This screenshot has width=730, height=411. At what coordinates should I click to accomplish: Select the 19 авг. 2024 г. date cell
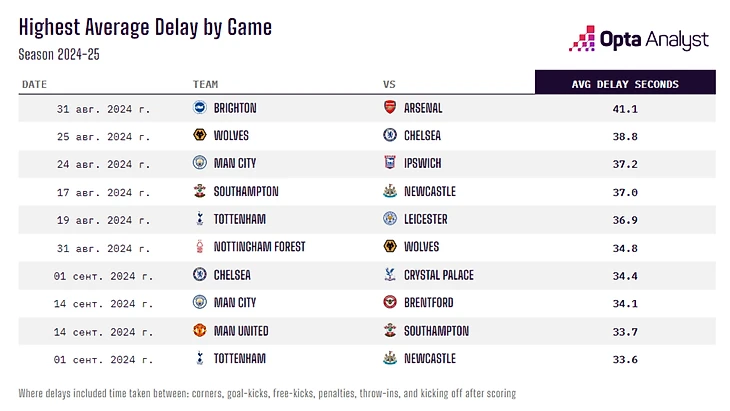104,219
